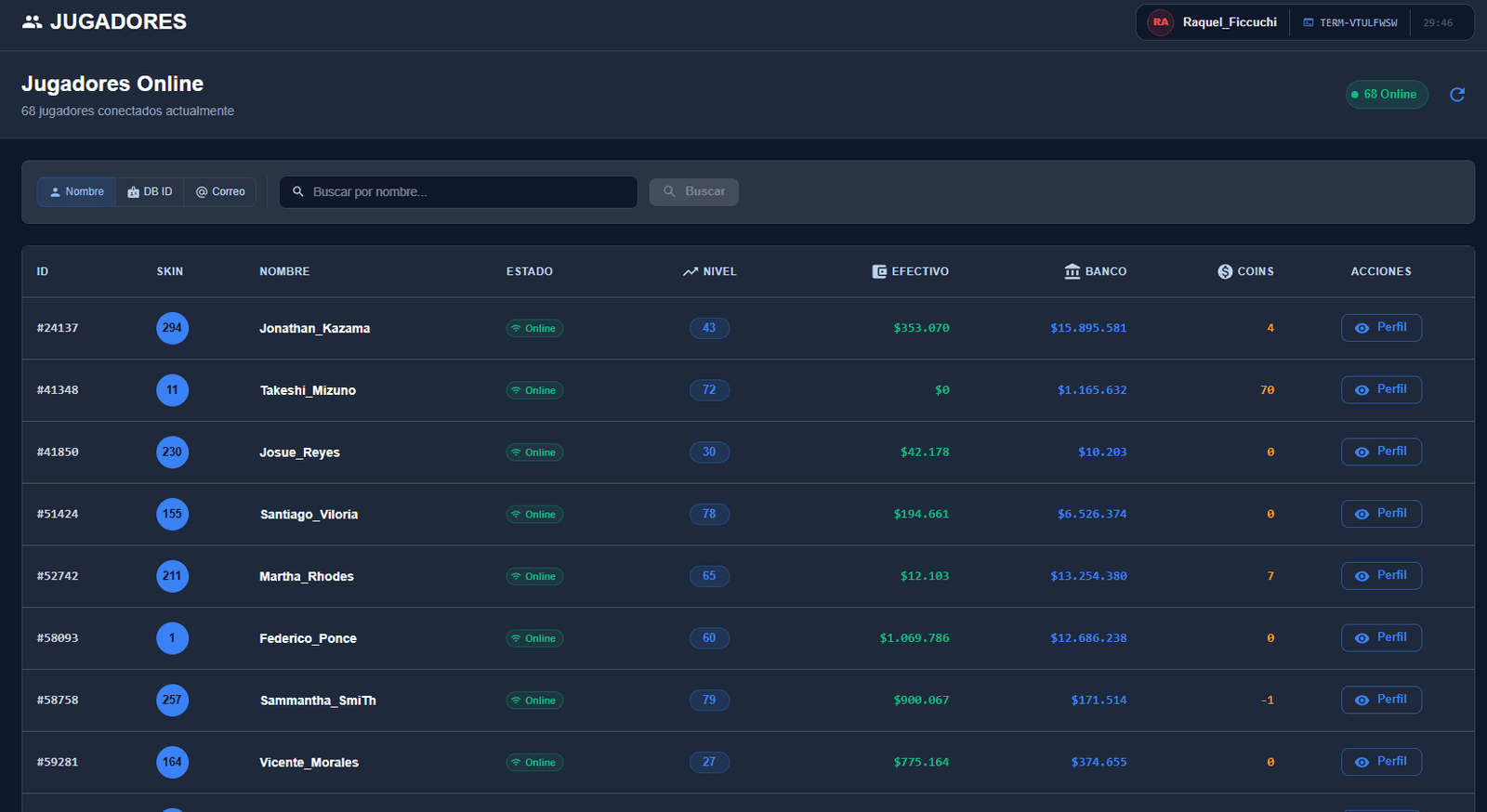Select player name Sammantha_SmiTh
This screenshot has width=1487, height=812.
click(x=318, y=701)
